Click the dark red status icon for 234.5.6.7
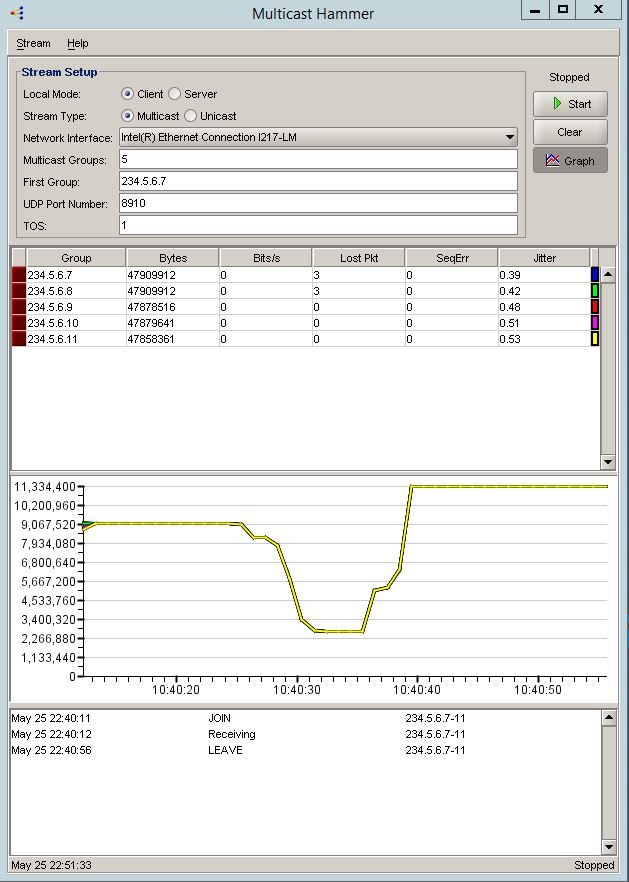 [x=18, y=275]
